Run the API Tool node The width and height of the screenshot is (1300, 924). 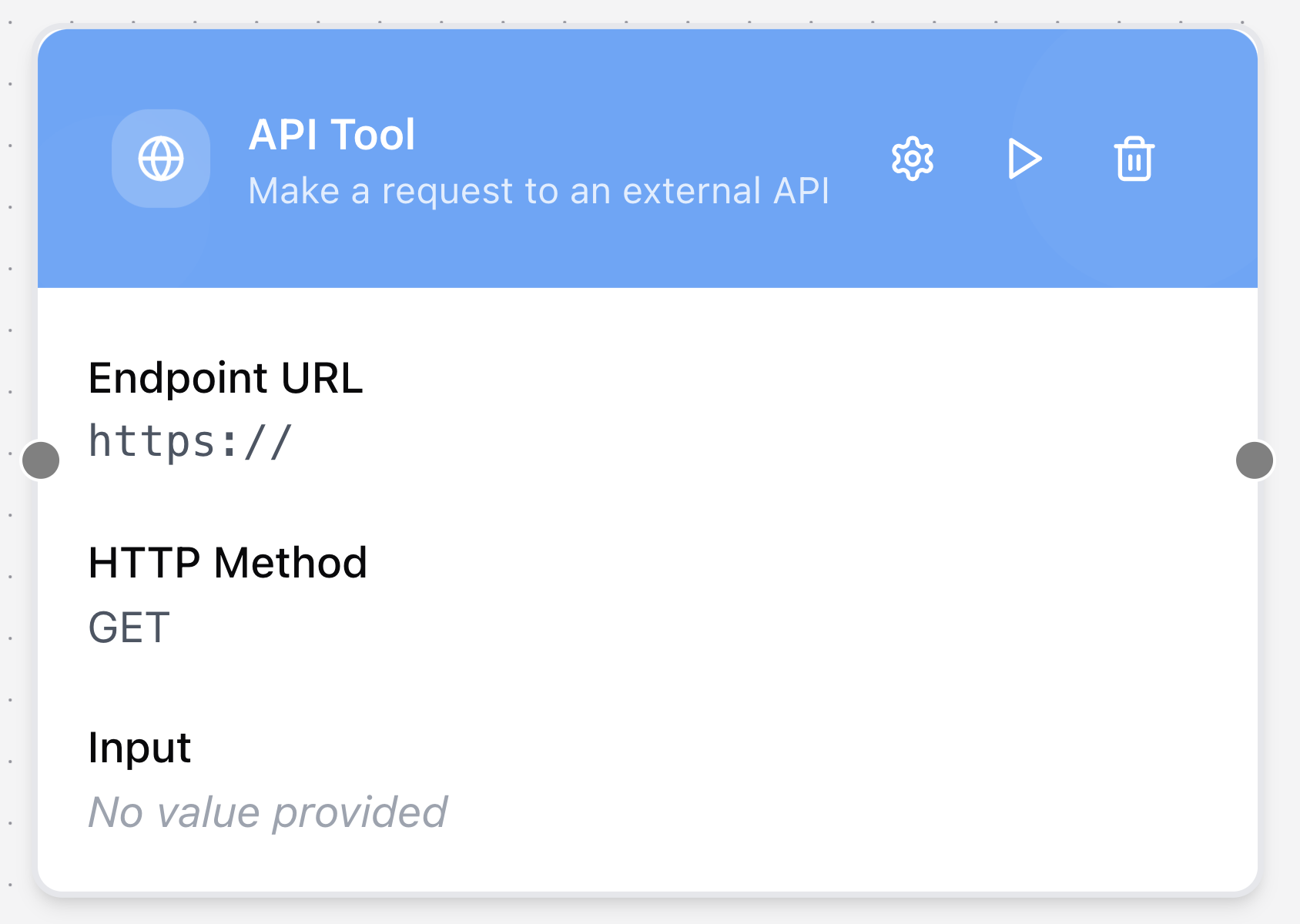[x=1024, y=159]
